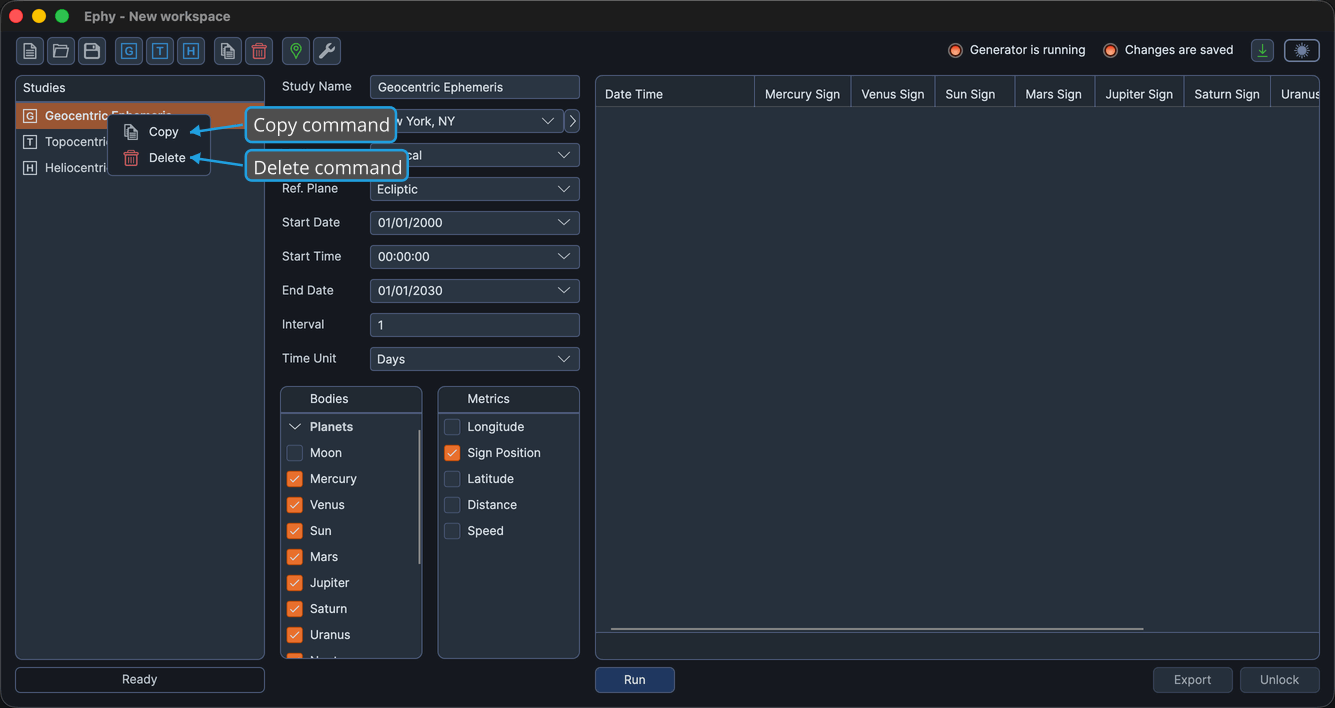This screenshot has width=1335, height=708.
Task: Click the Venus Sign column header
Action: [x=893, y=94]
